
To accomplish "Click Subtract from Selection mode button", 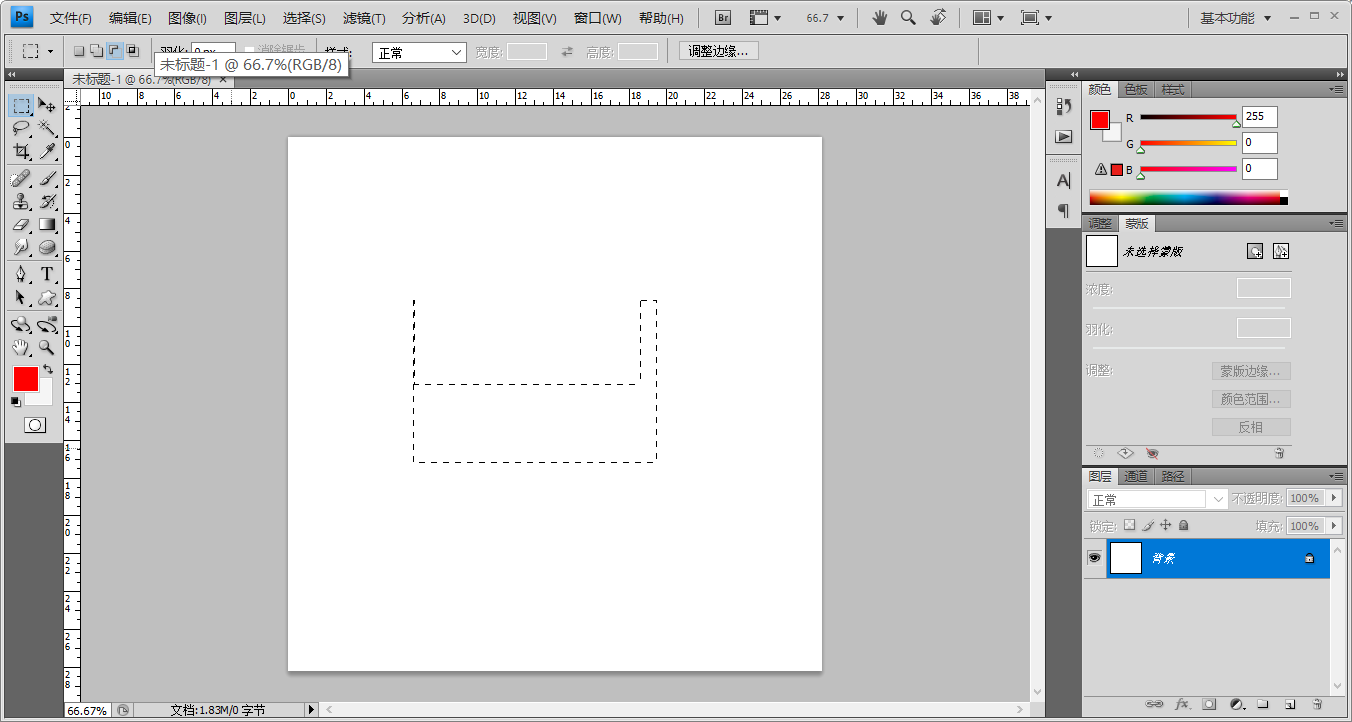I will 115,51.
